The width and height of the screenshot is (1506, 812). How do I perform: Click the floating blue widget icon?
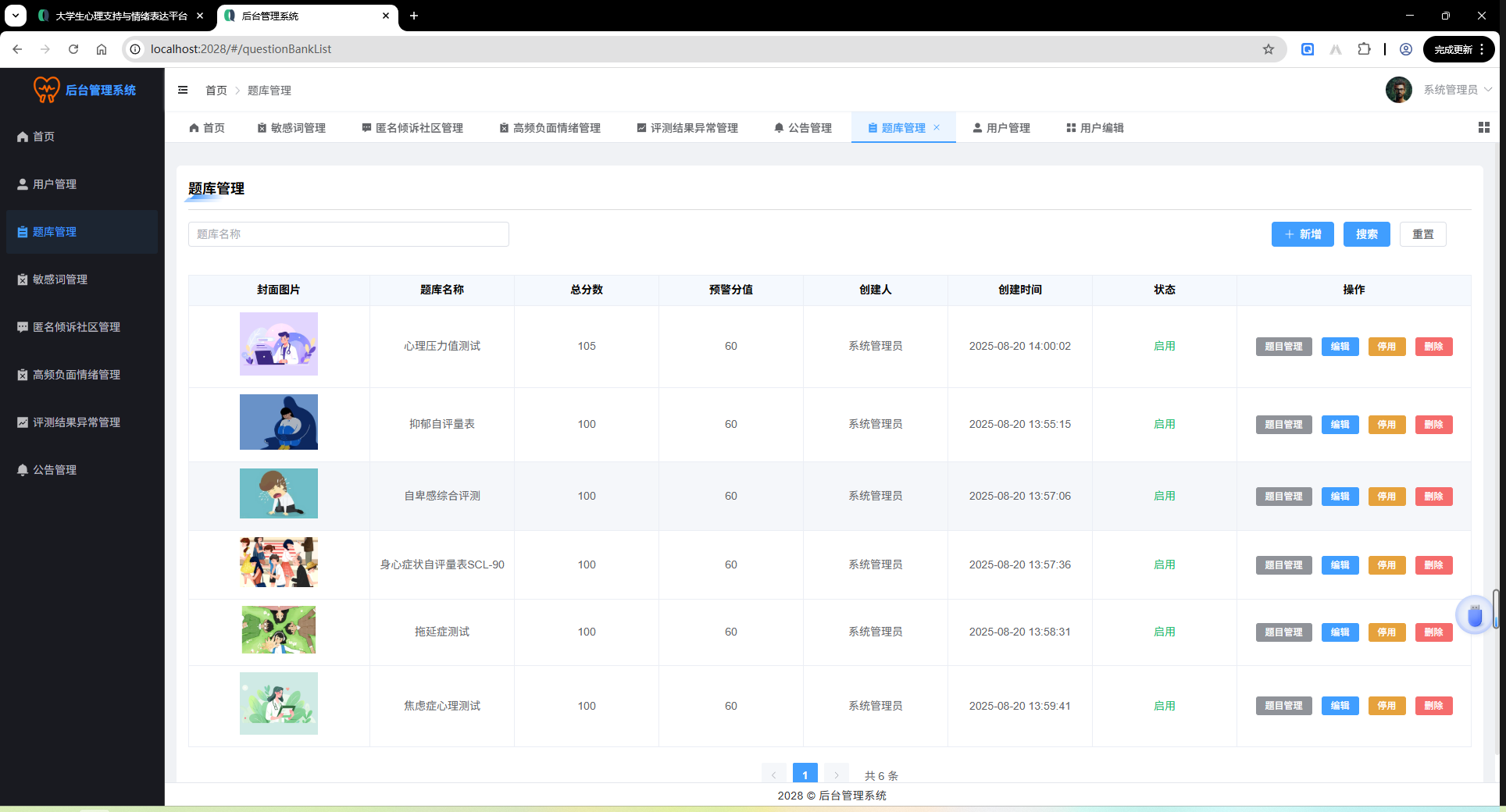click(x=1475, y=616)
